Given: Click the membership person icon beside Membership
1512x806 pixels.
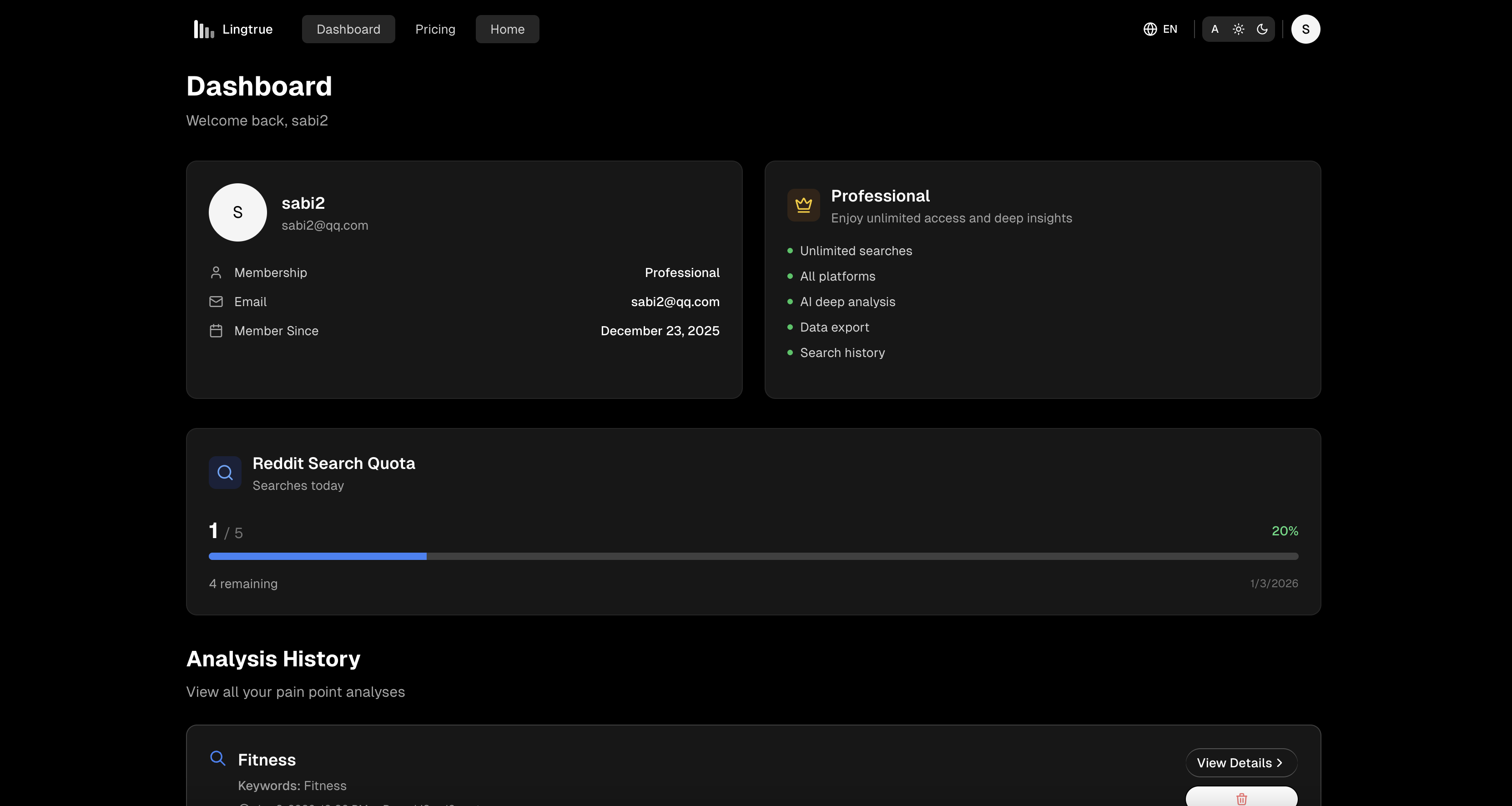Looking at the screenshot, I should pos(216,272).
